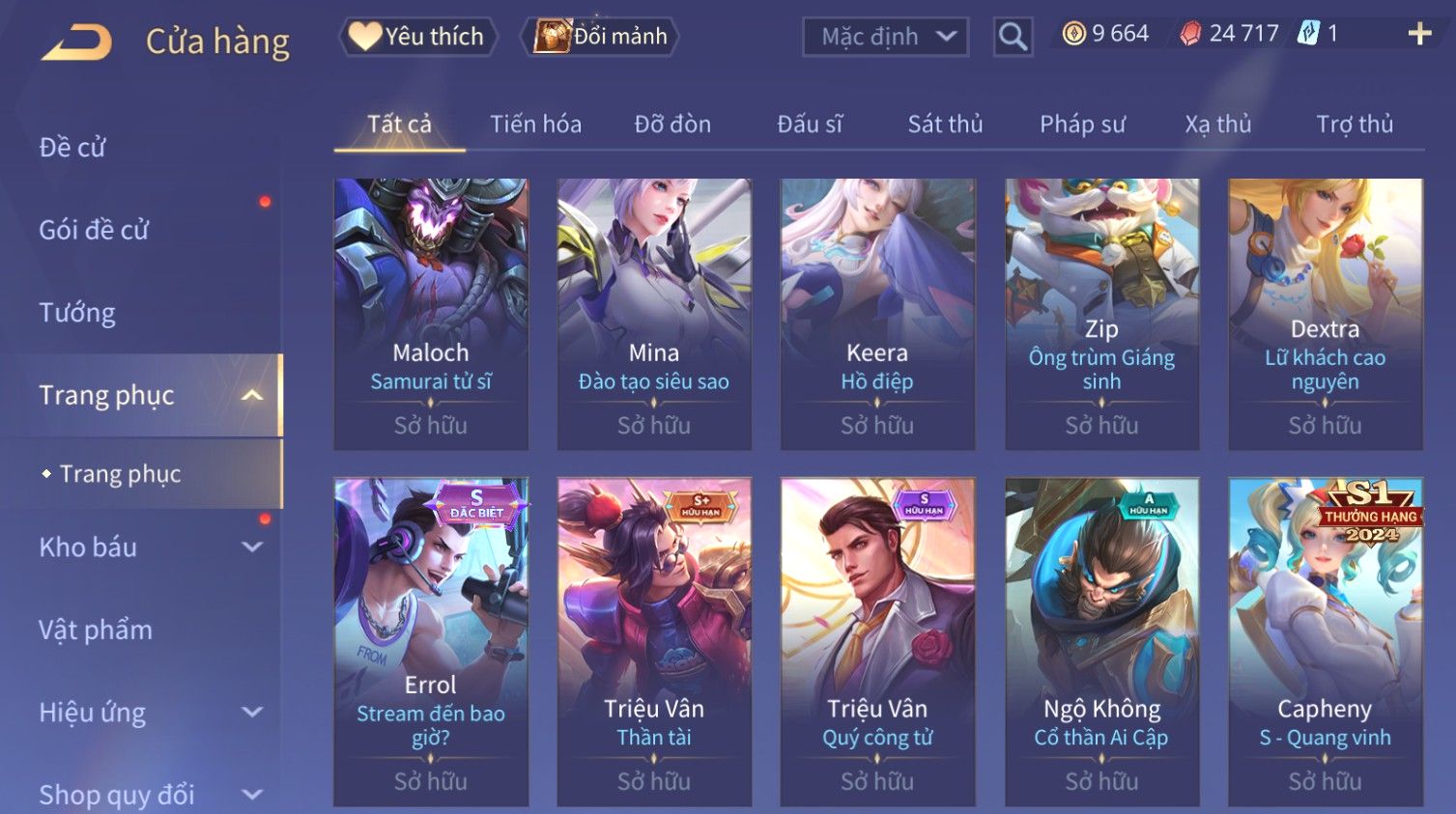Open Đổi mảnh chest exchange
Image resolution: width=1456 pixels, height=814 pixels.
[x=600, y=37]
